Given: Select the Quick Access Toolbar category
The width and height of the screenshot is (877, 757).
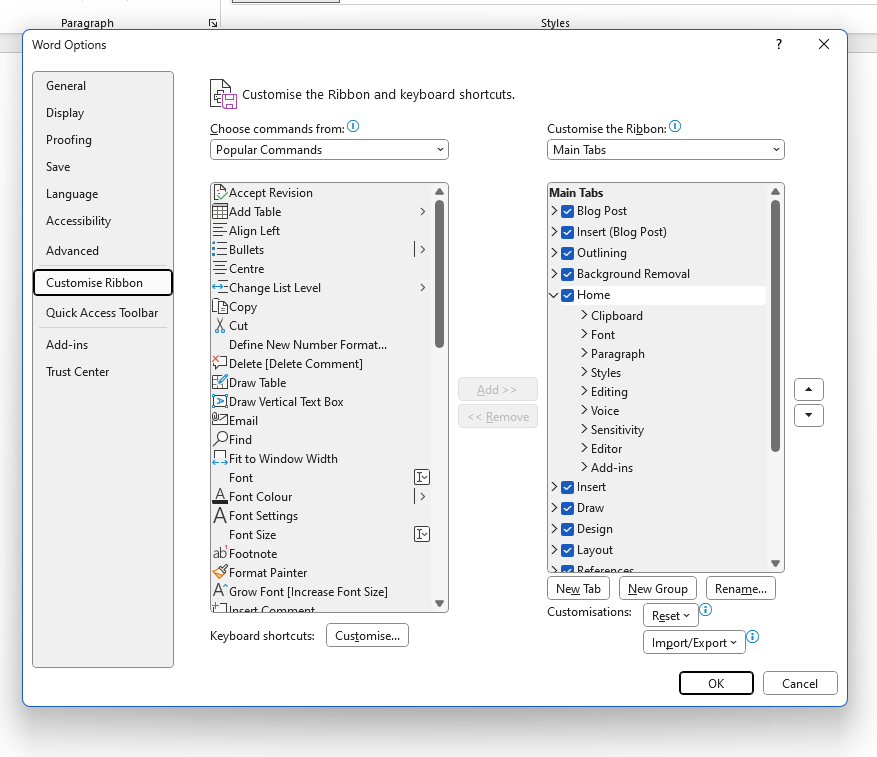Looking at the screenshot, I should tap(102, 313).
